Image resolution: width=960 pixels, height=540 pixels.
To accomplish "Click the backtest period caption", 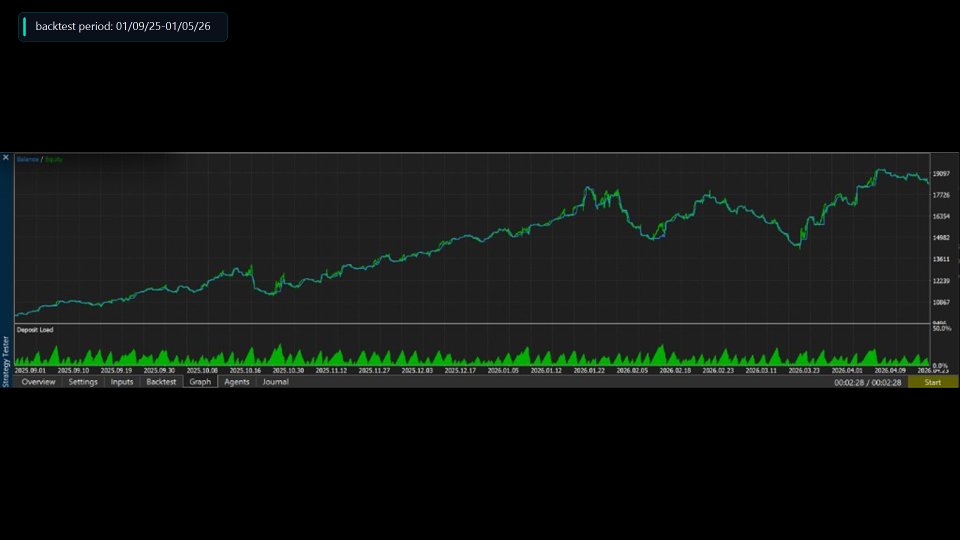I will 123,26.
